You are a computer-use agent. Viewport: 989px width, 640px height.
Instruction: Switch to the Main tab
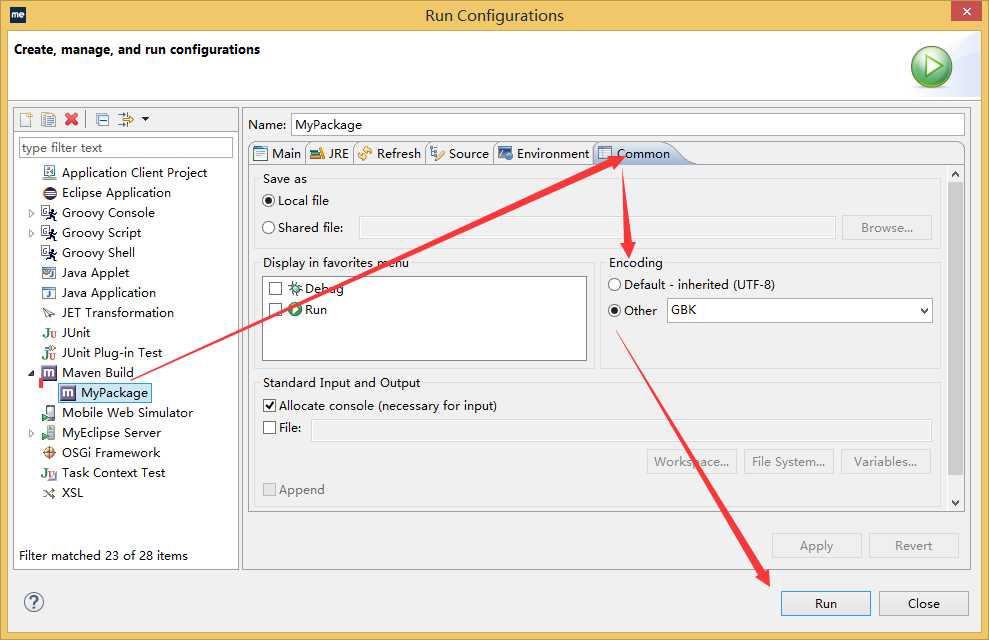point(278,153)
